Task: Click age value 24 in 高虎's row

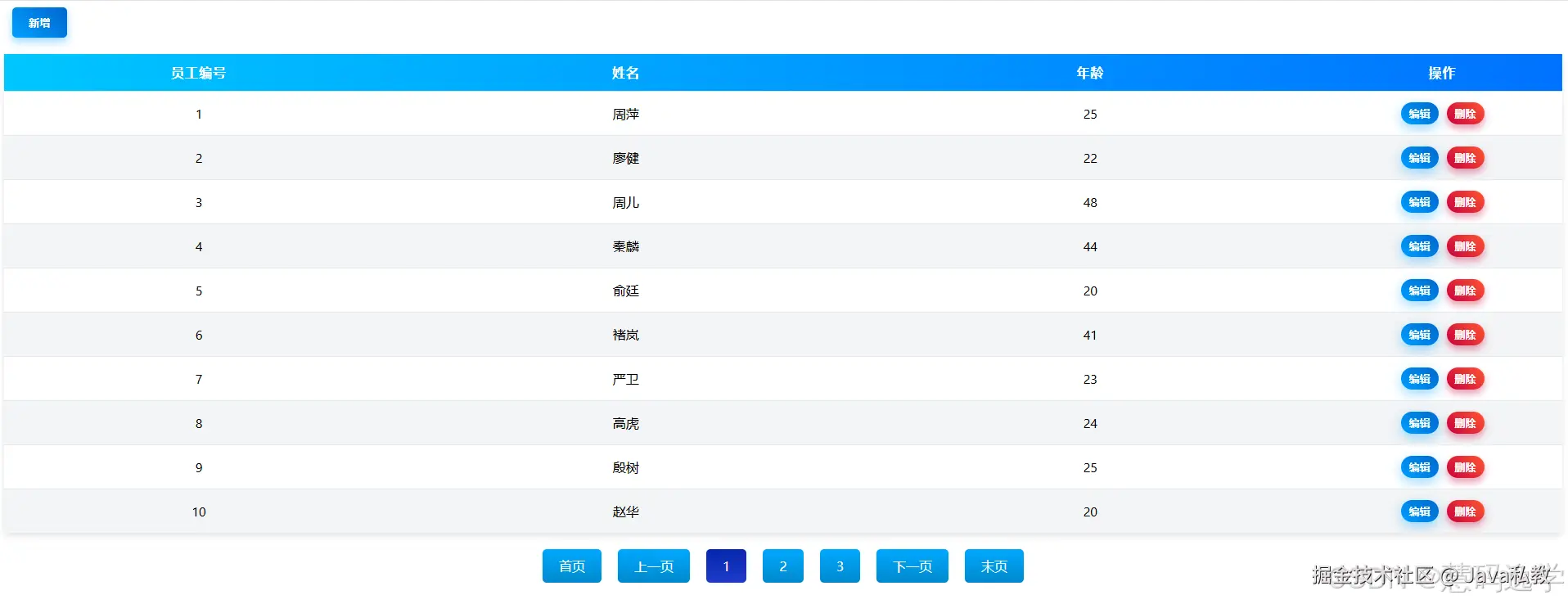Action: point(1090,423)
